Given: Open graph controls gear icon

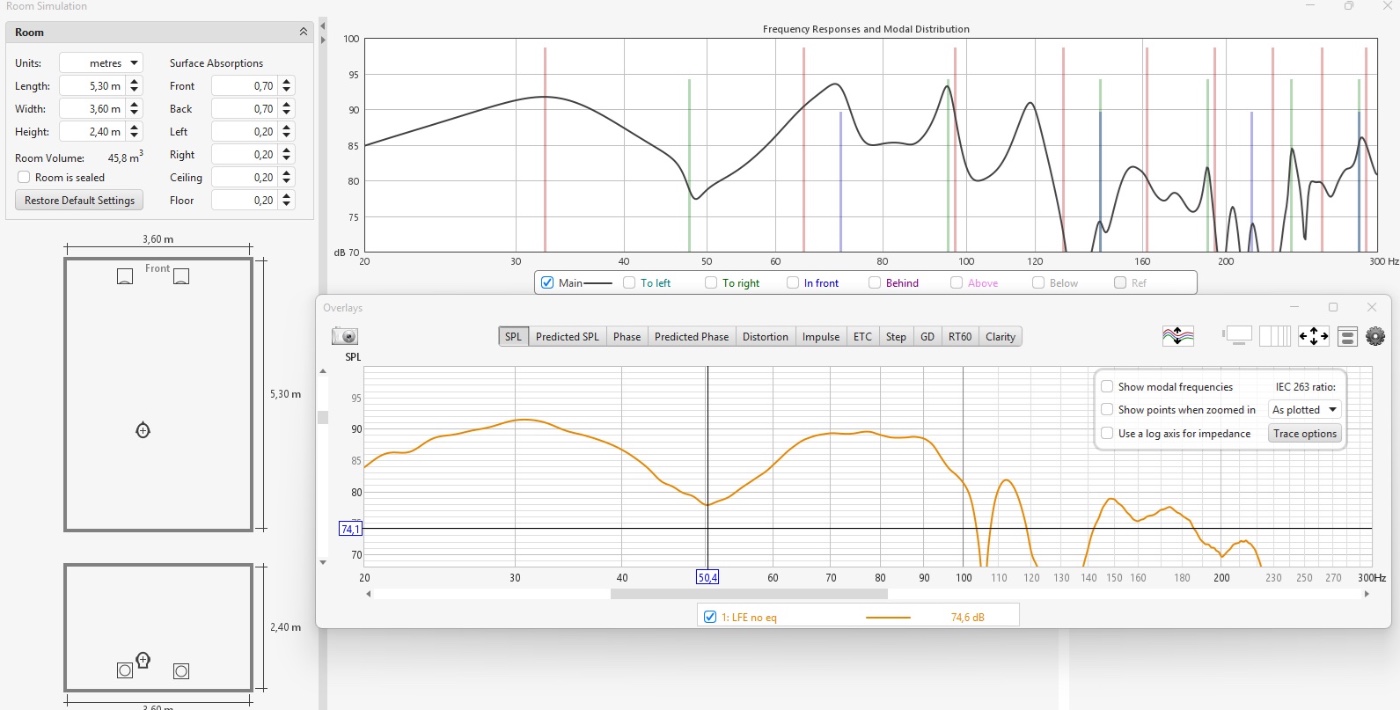Looking at the screenshot, I should 1375,337.
